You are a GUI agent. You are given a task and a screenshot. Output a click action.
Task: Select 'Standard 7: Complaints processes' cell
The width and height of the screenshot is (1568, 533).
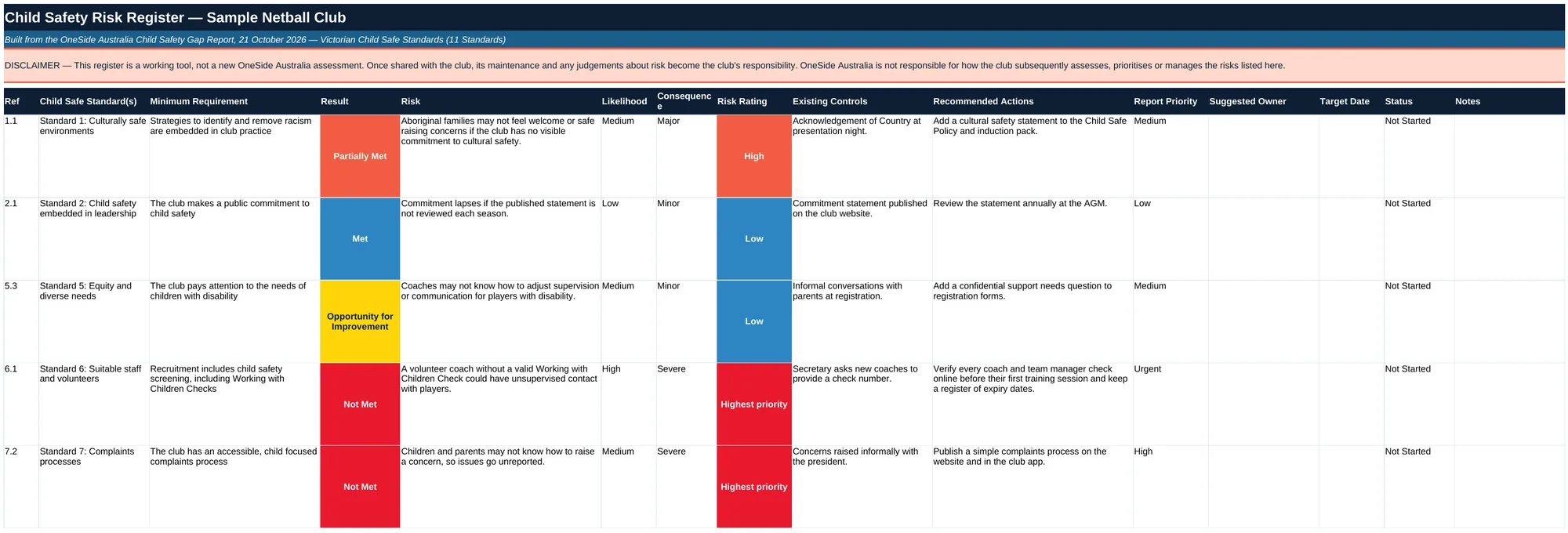[93, 487]
